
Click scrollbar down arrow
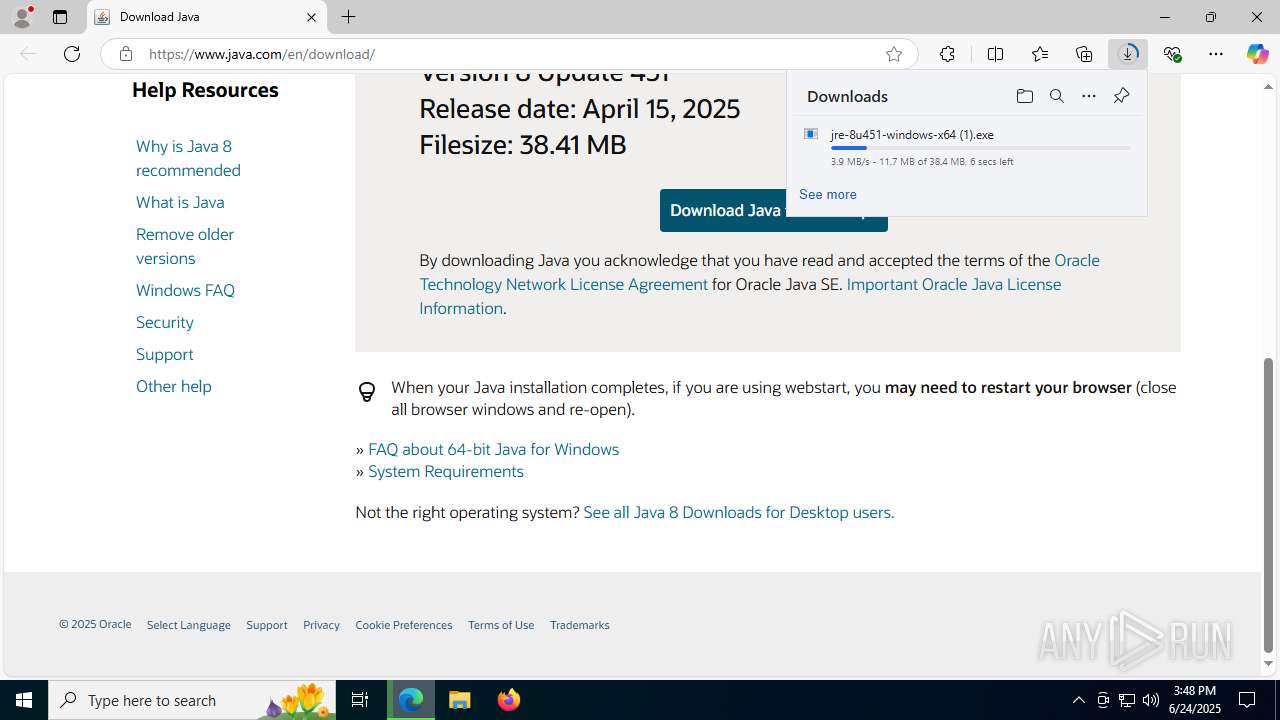pos(1269,663)
